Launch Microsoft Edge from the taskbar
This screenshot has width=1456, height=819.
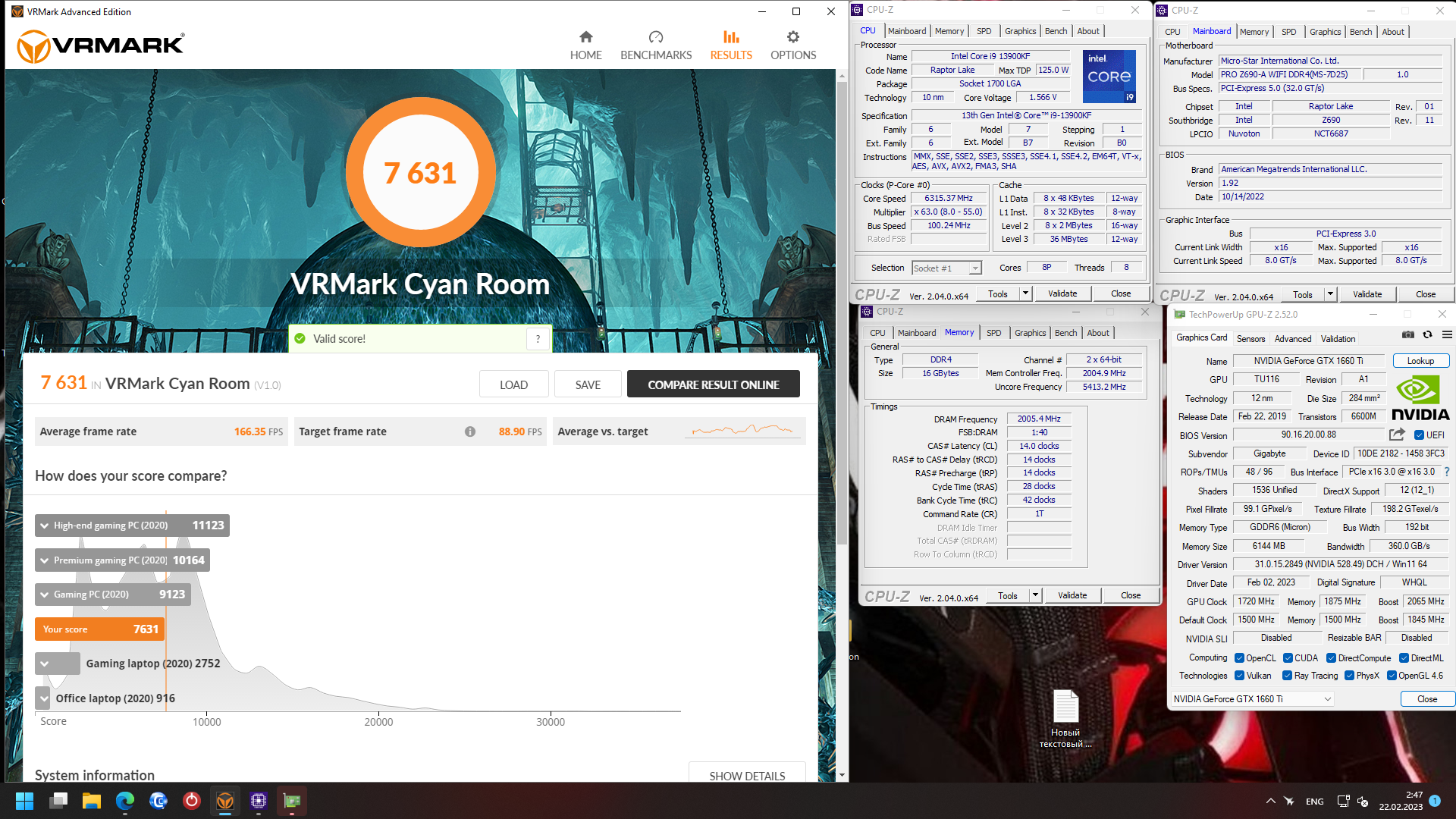(x=125, y=801)
